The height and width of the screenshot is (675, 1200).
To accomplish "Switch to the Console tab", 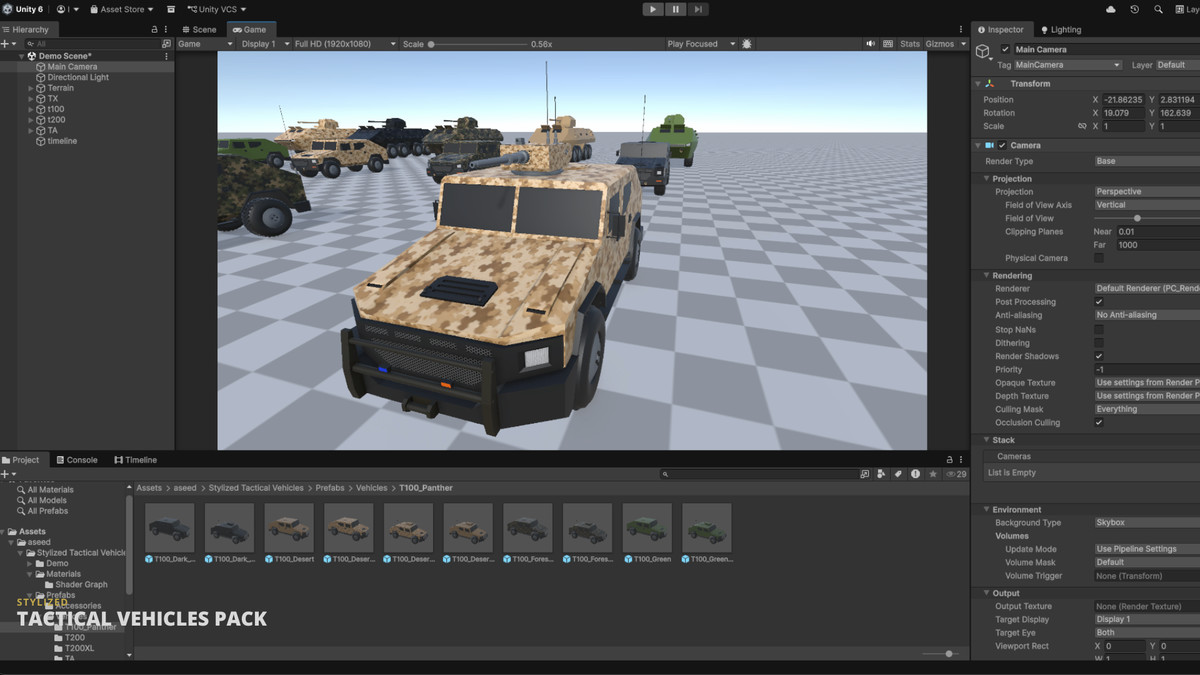I will pyautogui.click(x=76, y=460).
